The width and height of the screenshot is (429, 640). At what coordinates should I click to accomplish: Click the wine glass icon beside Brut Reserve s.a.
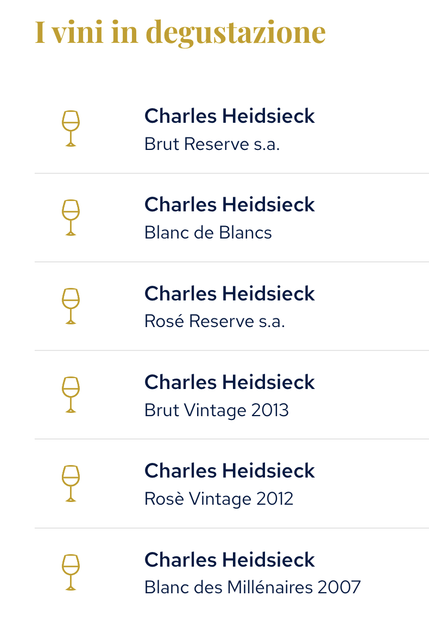click(x=71, y=129)
